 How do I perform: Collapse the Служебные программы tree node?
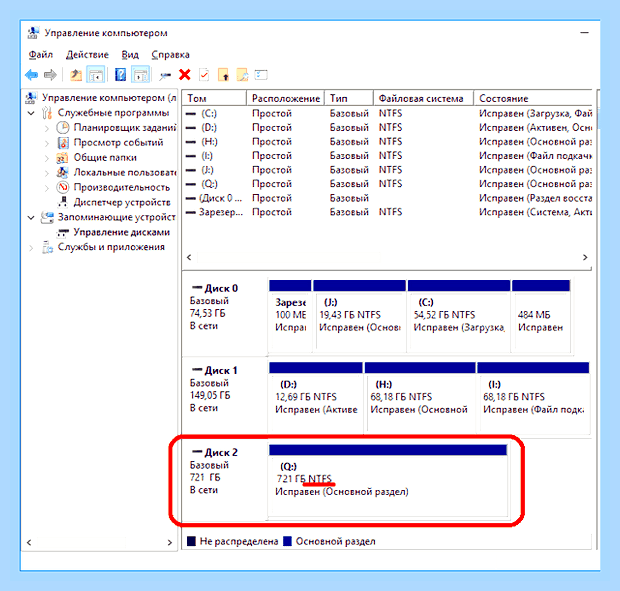pyautogui.click(x=31, y=113)
